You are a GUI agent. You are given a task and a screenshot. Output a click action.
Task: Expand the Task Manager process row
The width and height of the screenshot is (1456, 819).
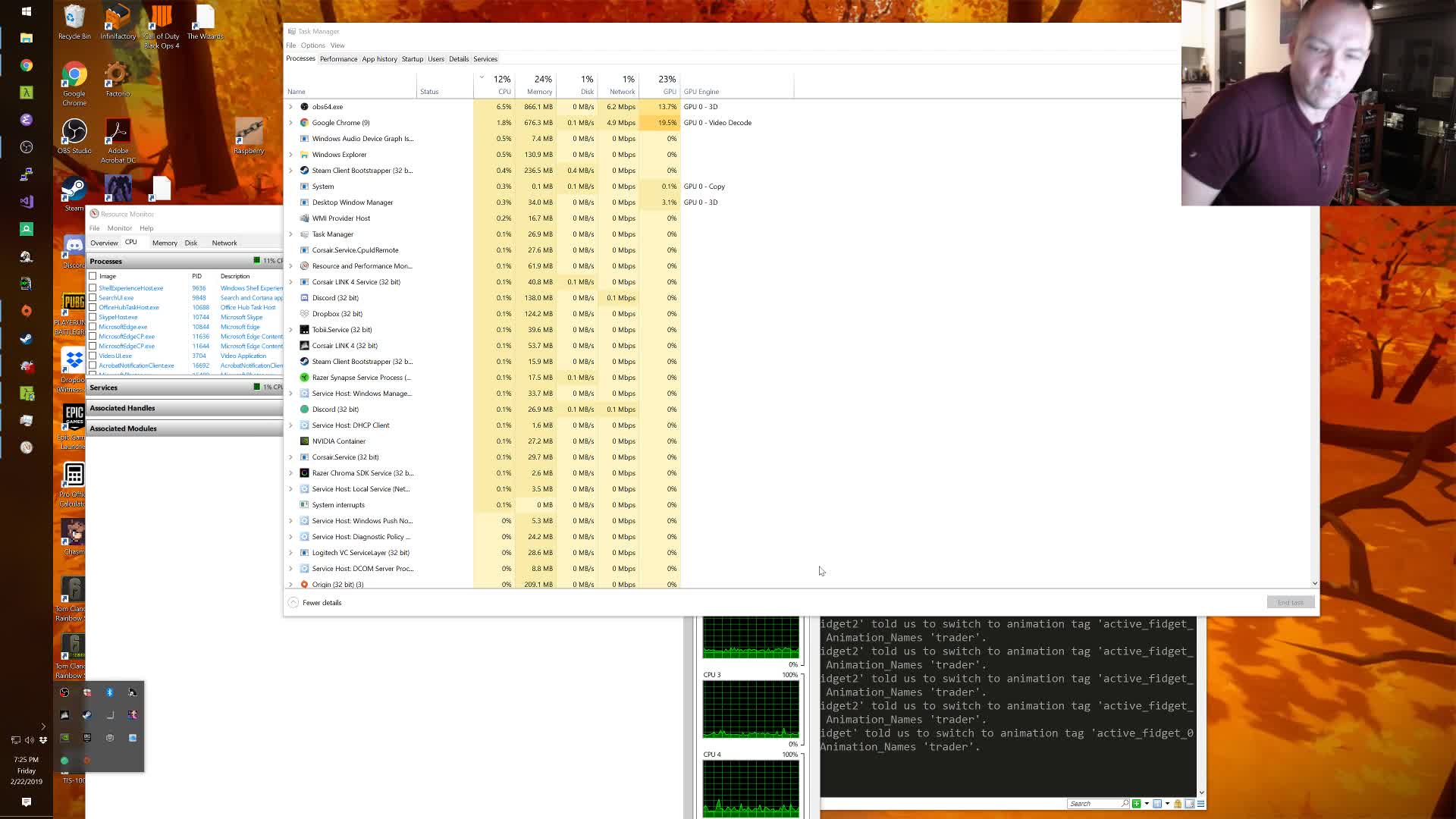pos(290,234)
